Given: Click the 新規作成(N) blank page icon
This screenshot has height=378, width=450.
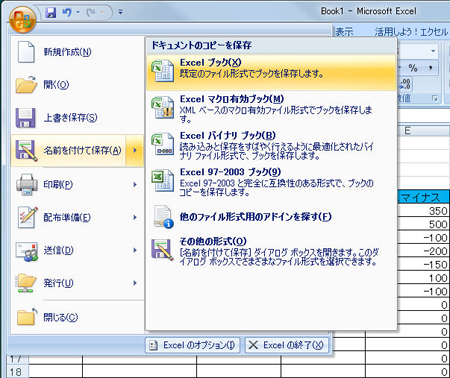Looking at the screenshot, I should [x=26, y=52].
